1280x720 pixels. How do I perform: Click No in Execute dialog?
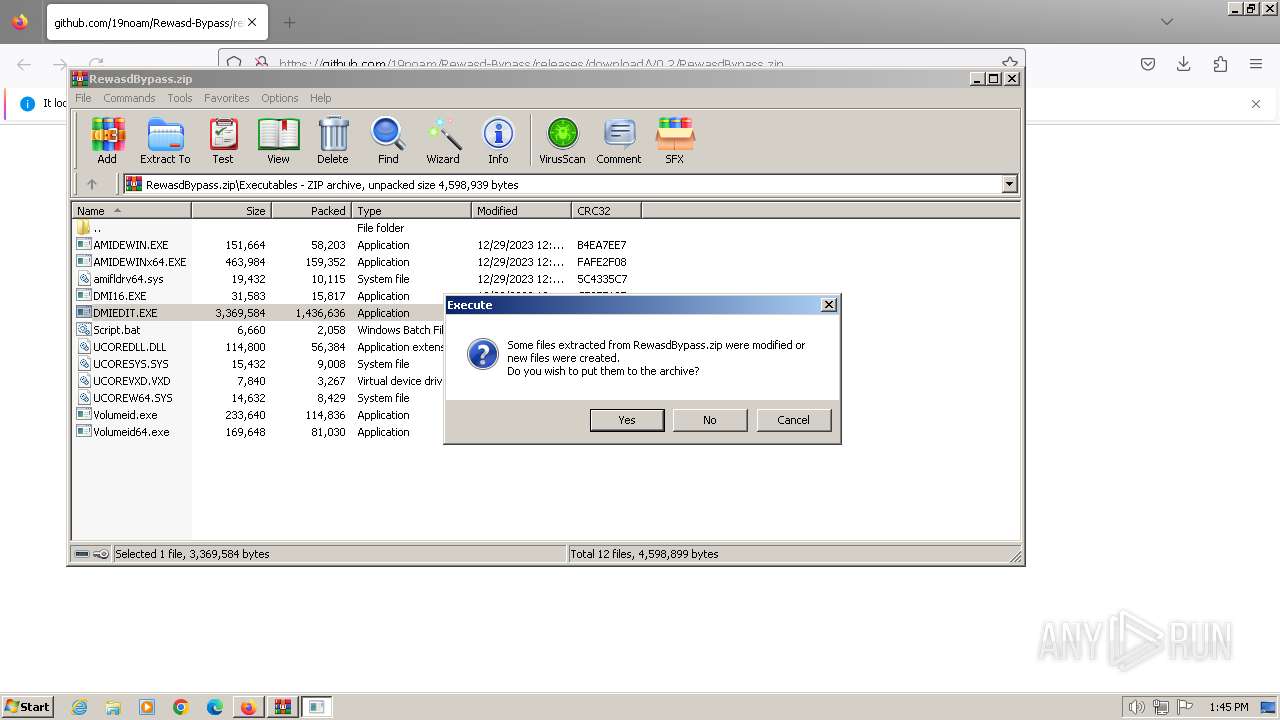coord(710,420)
